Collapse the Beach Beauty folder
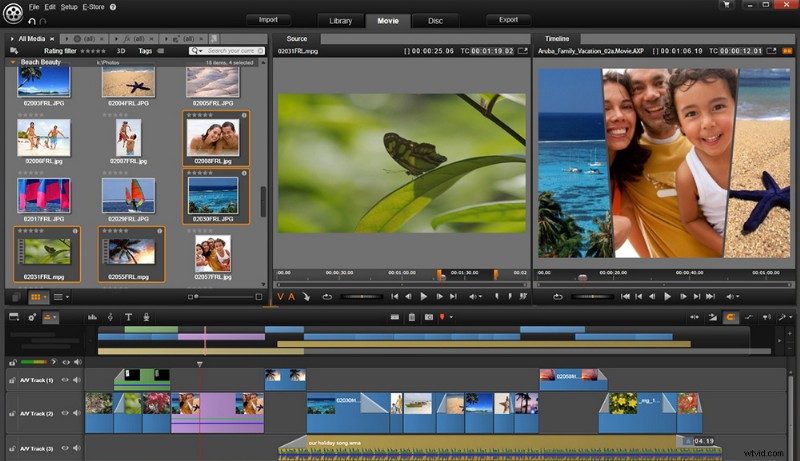Image resolution: width=800 pixels, height=461 pixels. [13, 62]
